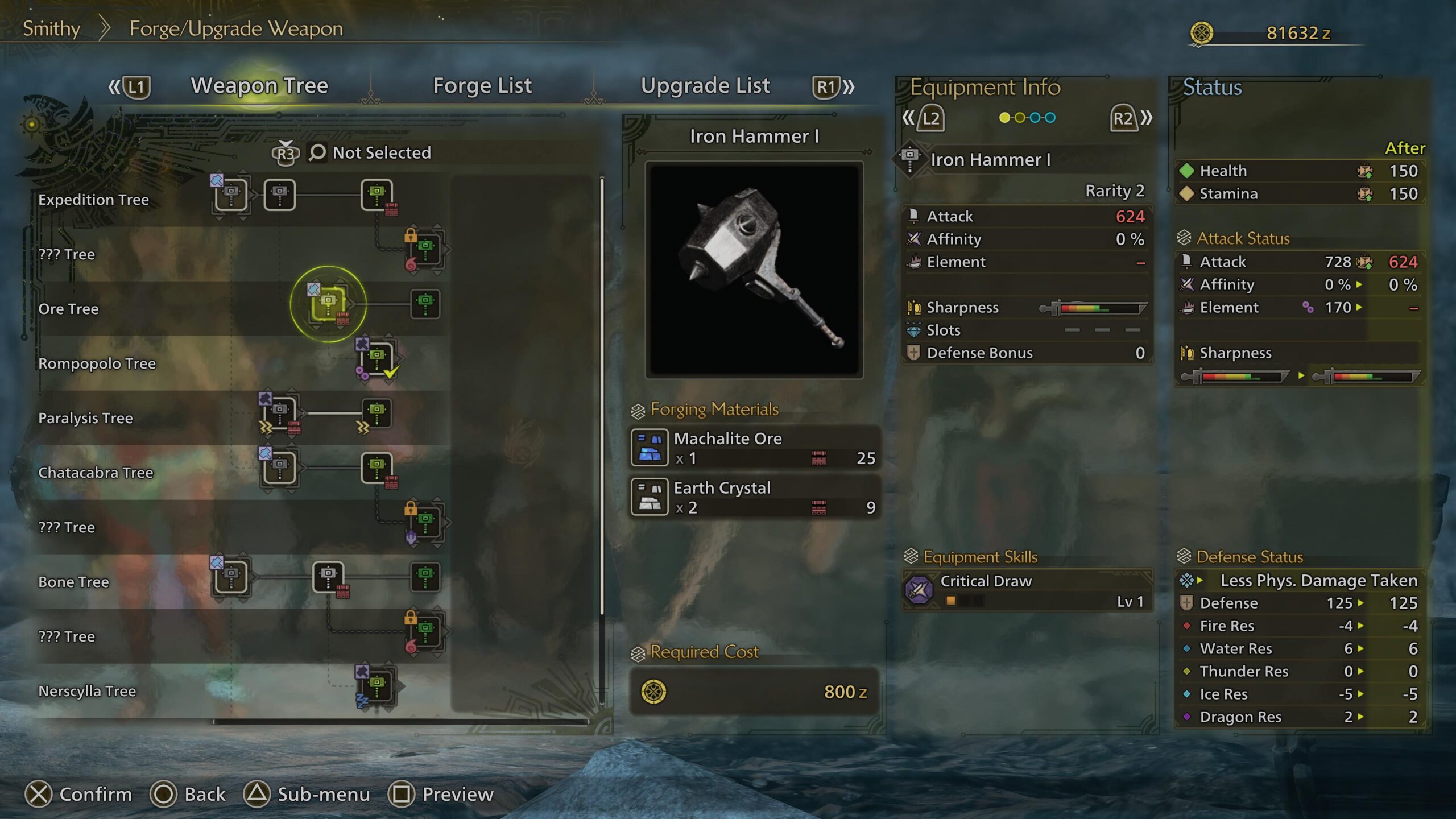
Task: Select the locked hammer below Expedition Tree
Action: 426,249
